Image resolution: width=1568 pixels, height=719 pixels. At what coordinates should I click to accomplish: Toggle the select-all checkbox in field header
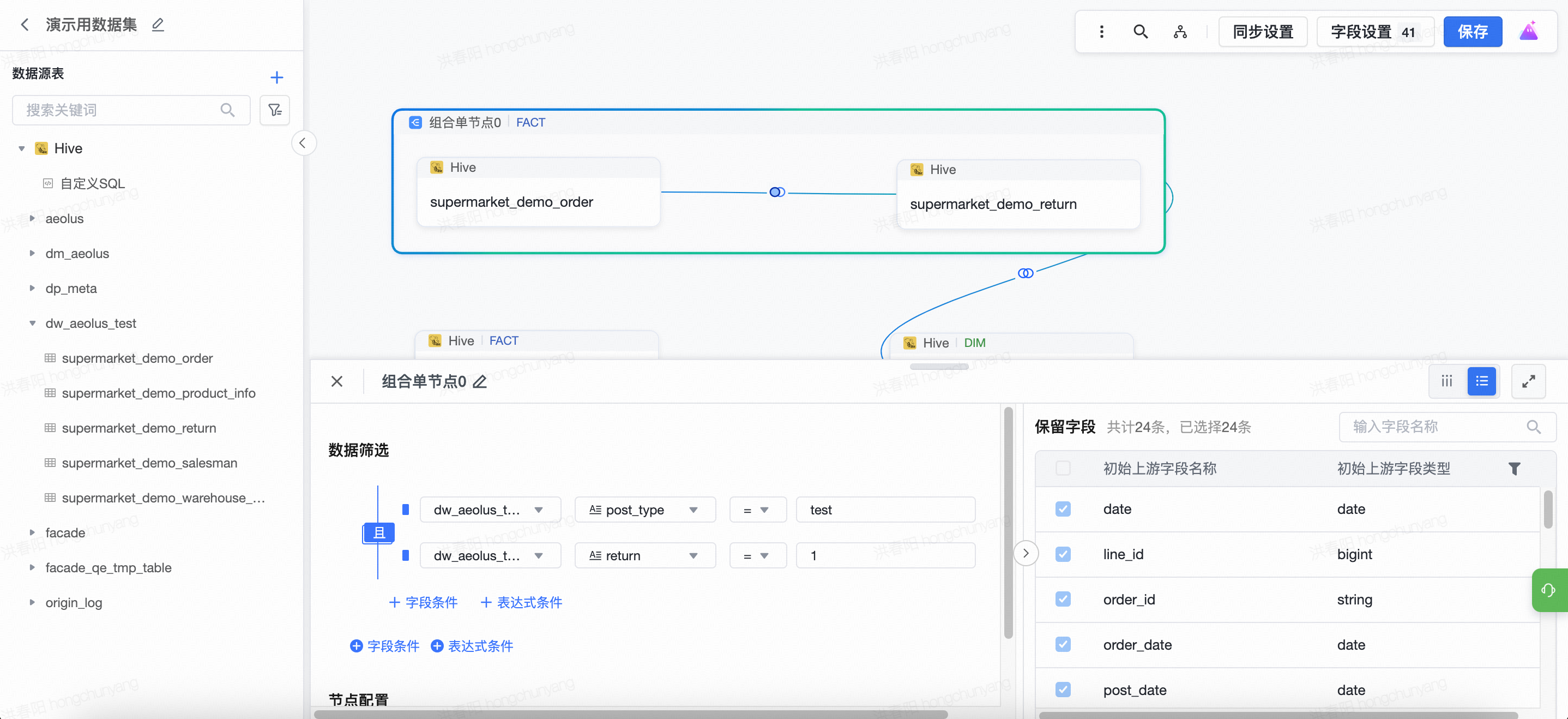point(1063,468)
